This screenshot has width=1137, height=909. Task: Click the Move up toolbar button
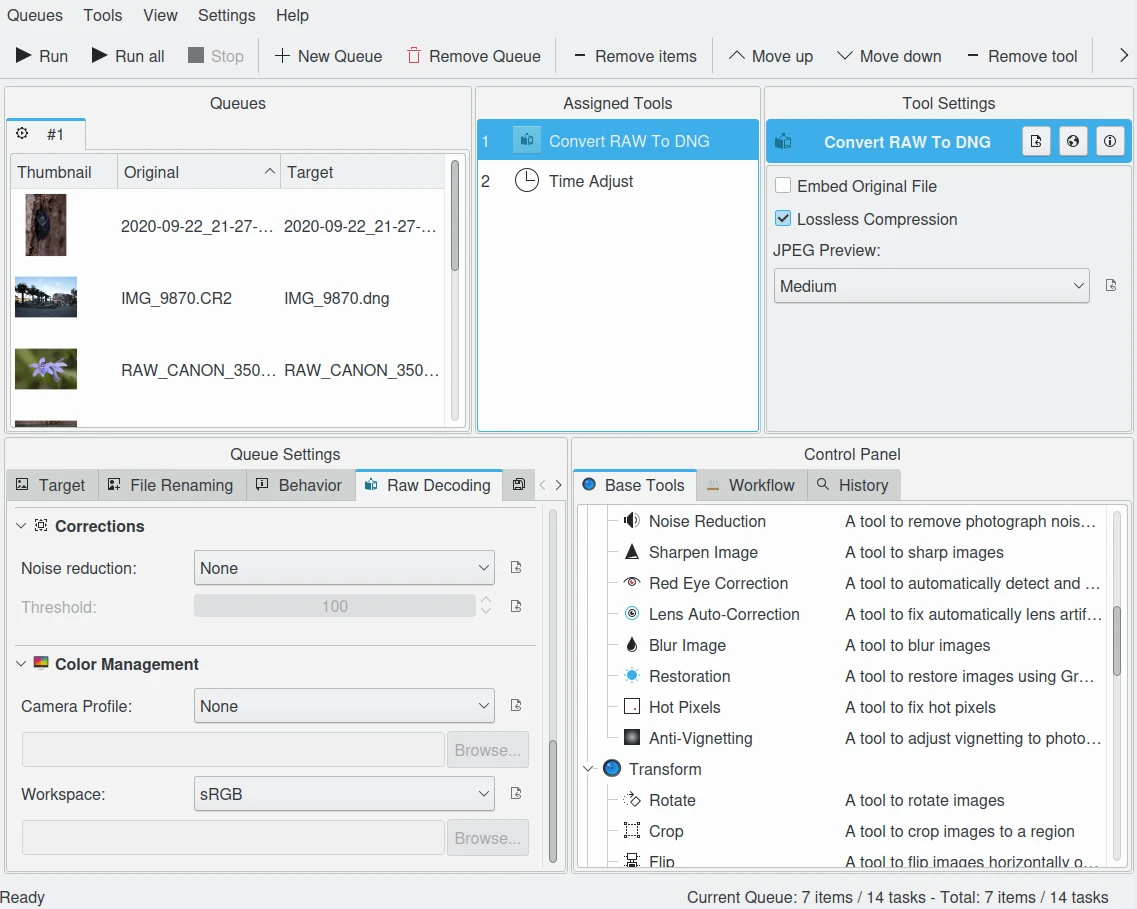click(770, 56)
